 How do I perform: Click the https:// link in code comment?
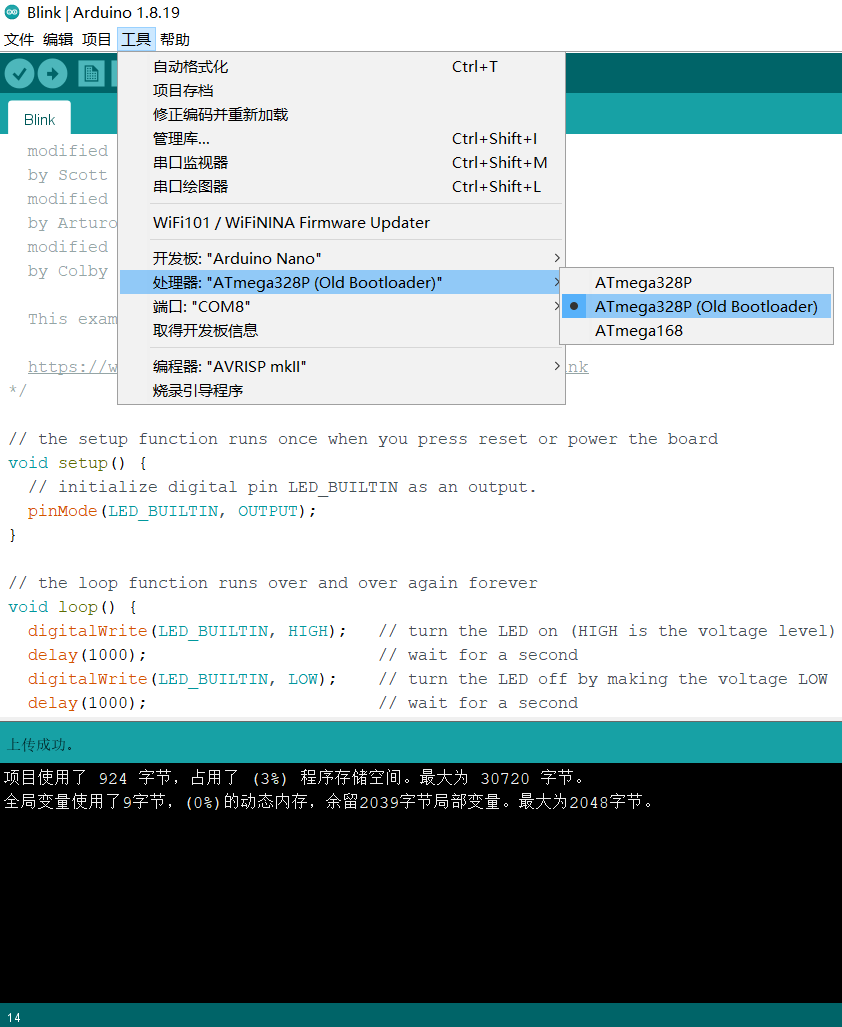(72, 367)
